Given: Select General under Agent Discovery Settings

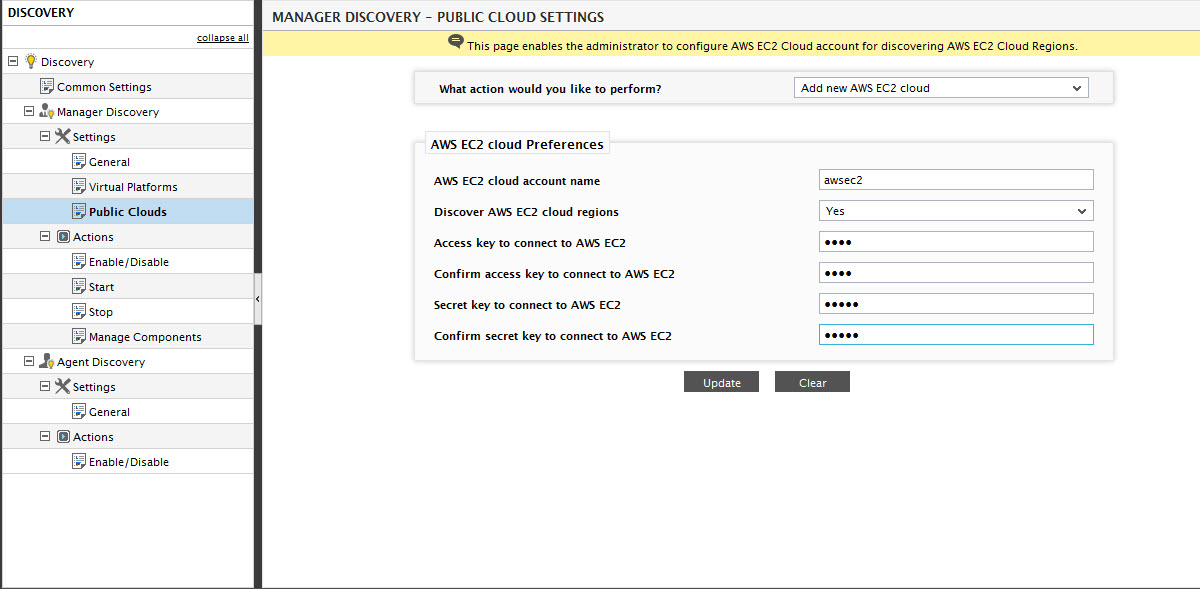Looking at the screenshot, I should (109, 412).
